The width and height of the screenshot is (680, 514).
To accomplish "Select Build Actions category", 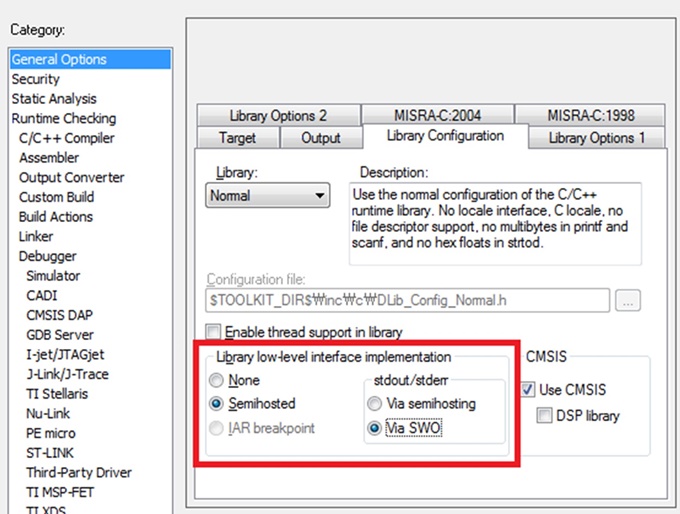I will 56,217.
